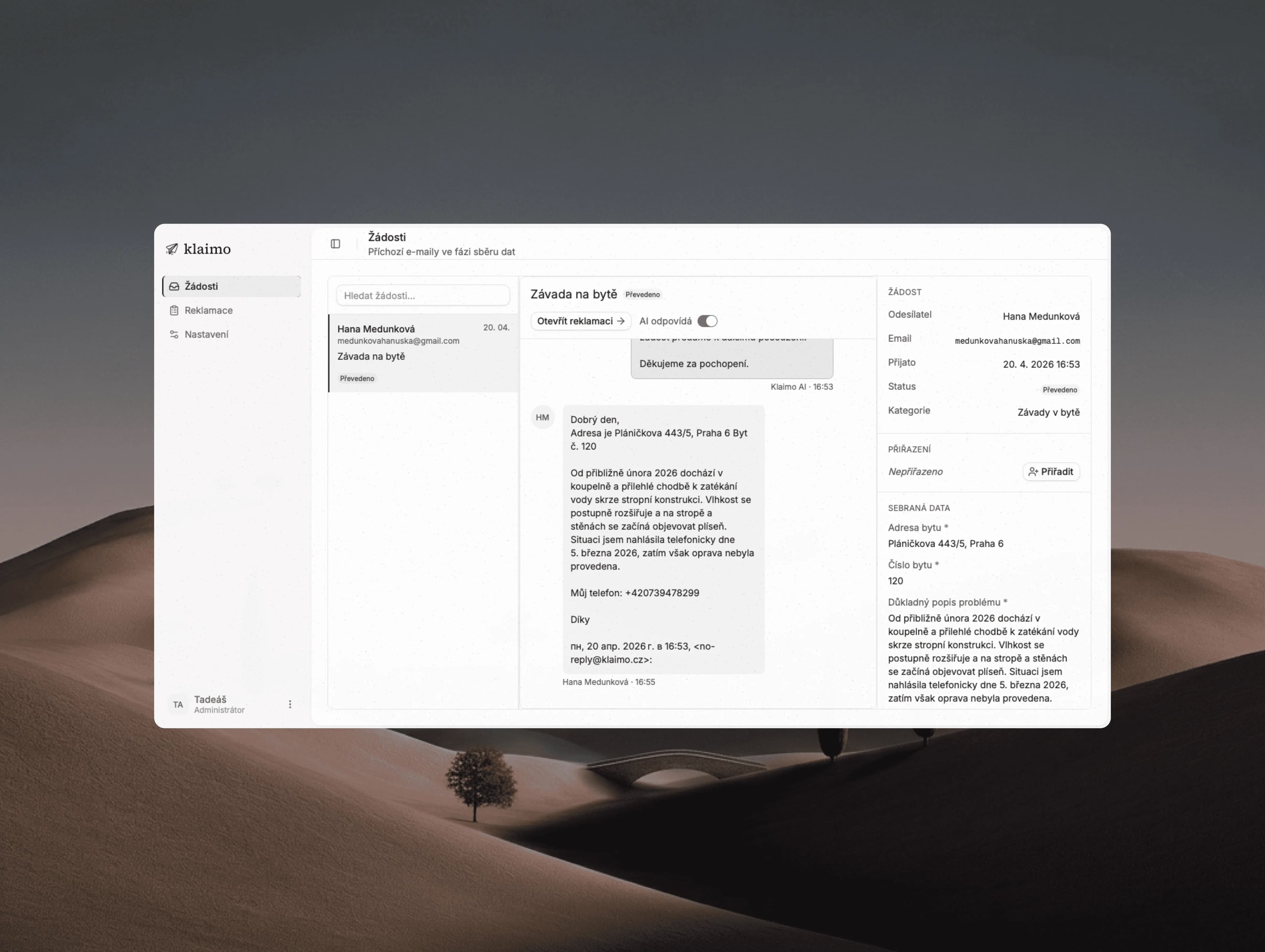Click the Žádosti inbox icon
This screenshot has width=1265, height=952.
coord(174,286)
